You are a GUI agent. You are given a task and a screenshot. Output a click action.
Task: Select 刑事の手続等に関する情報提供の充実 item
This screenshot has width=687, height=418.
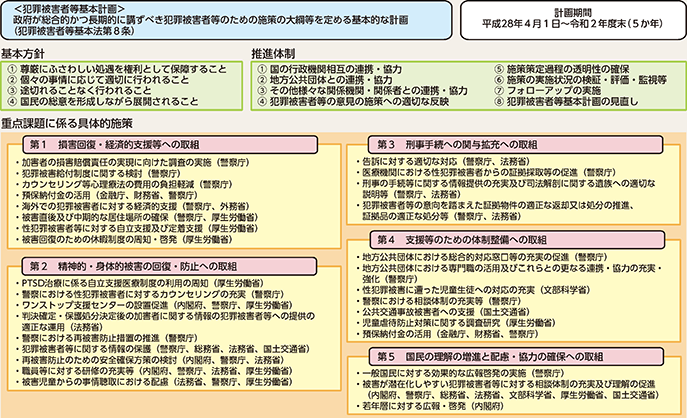pyautogui.click(x=506, y=188)
